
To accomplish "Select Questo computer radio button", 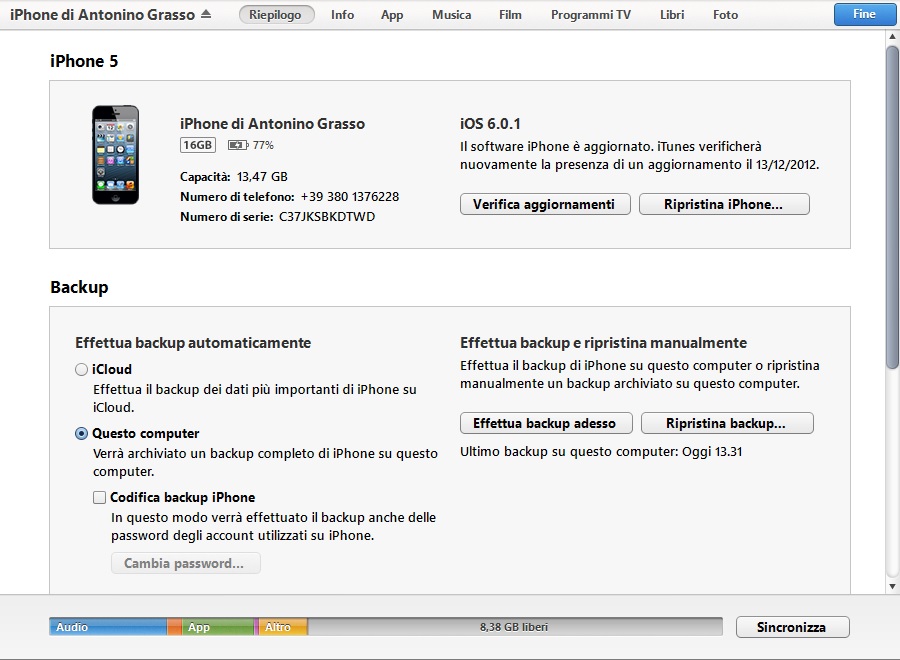I will pyautogui.click(x=82, y=433).
